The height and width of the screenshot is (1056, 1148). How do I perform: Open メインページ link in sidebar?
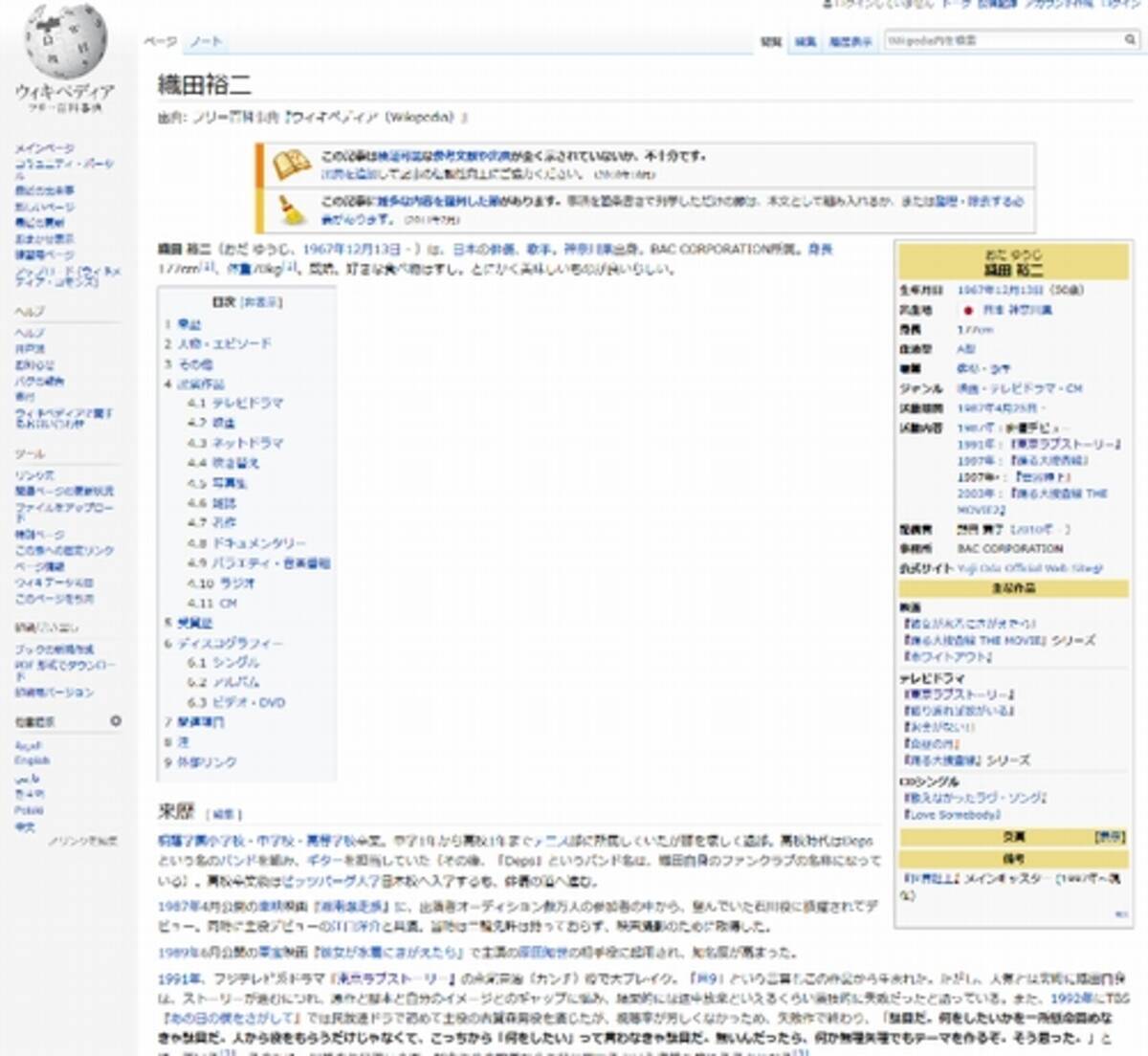point(44,148)
